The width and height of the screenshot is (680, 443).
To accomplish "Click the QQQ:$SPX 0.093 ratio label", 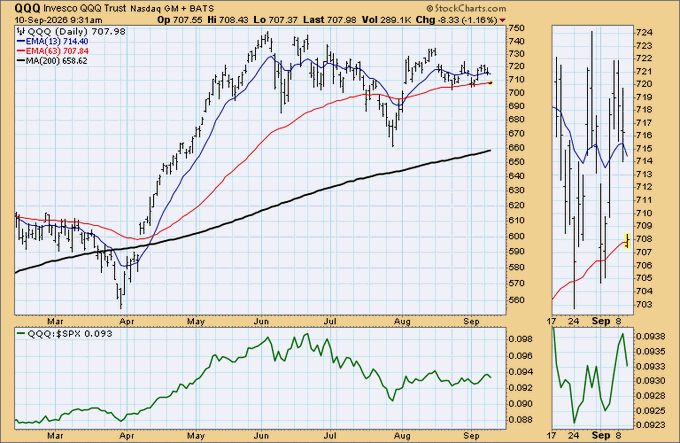I will (69, 333).
